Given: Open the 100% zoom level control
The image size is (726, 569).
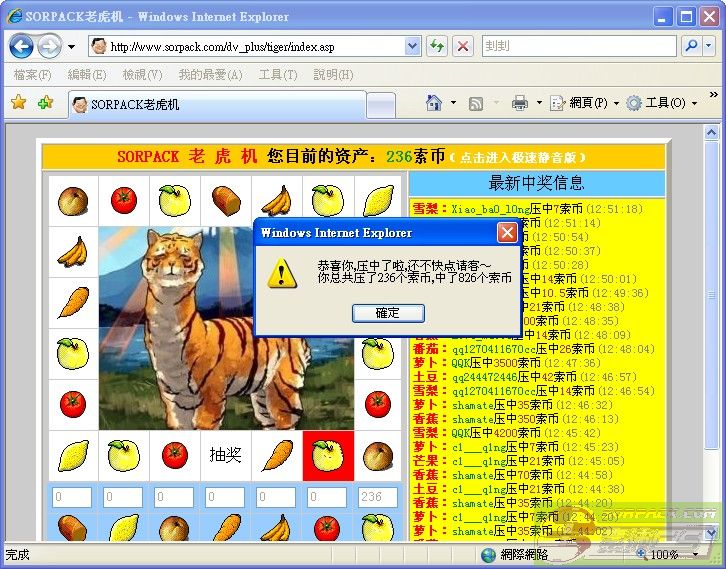Looking at the screenshot, I should point(672,554).
